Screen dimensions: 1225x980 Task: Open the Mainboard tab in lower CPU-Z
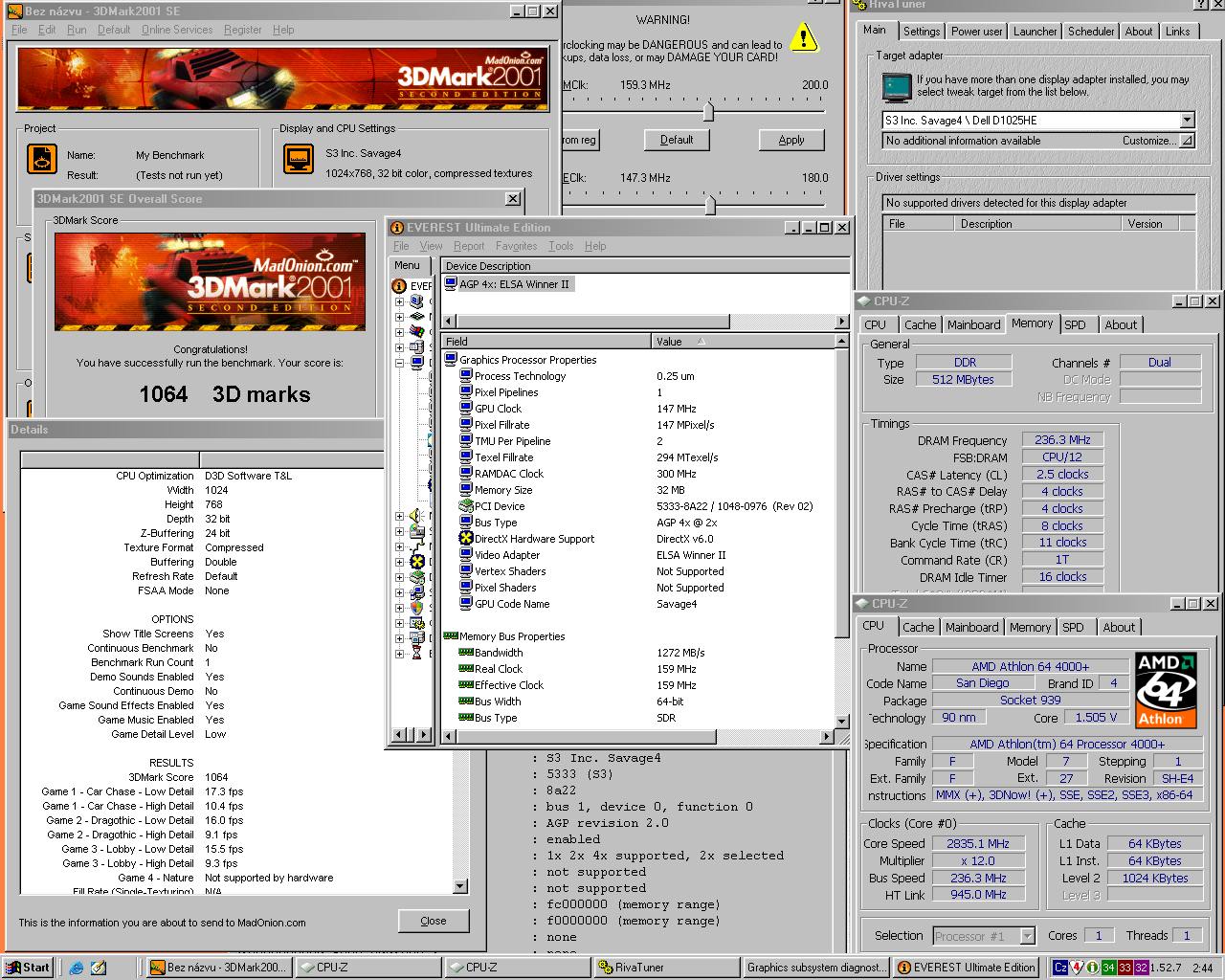(x=971, y=628)
